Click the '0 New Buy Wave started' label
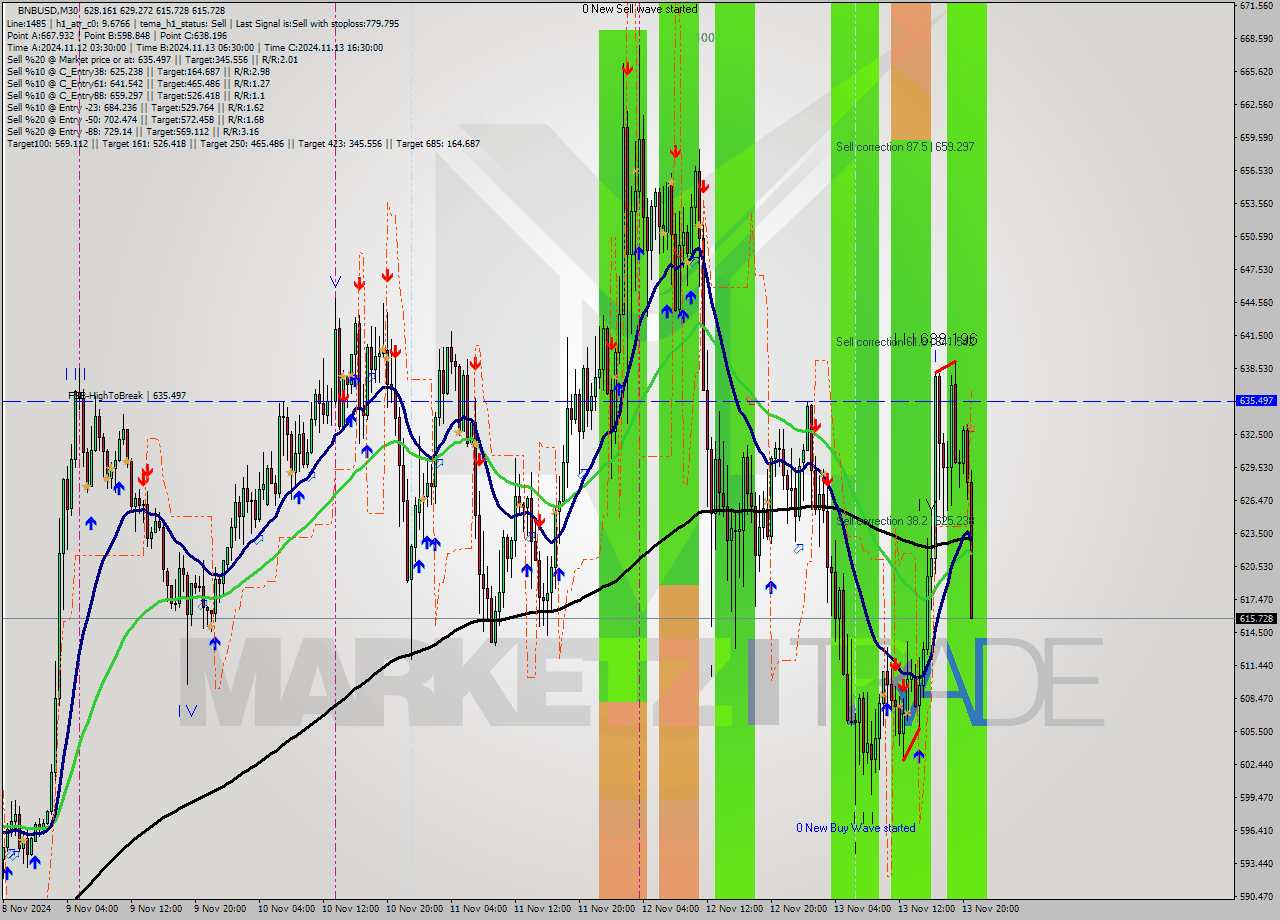Viewport: 1280px width, 920px height. coord(855,828)
